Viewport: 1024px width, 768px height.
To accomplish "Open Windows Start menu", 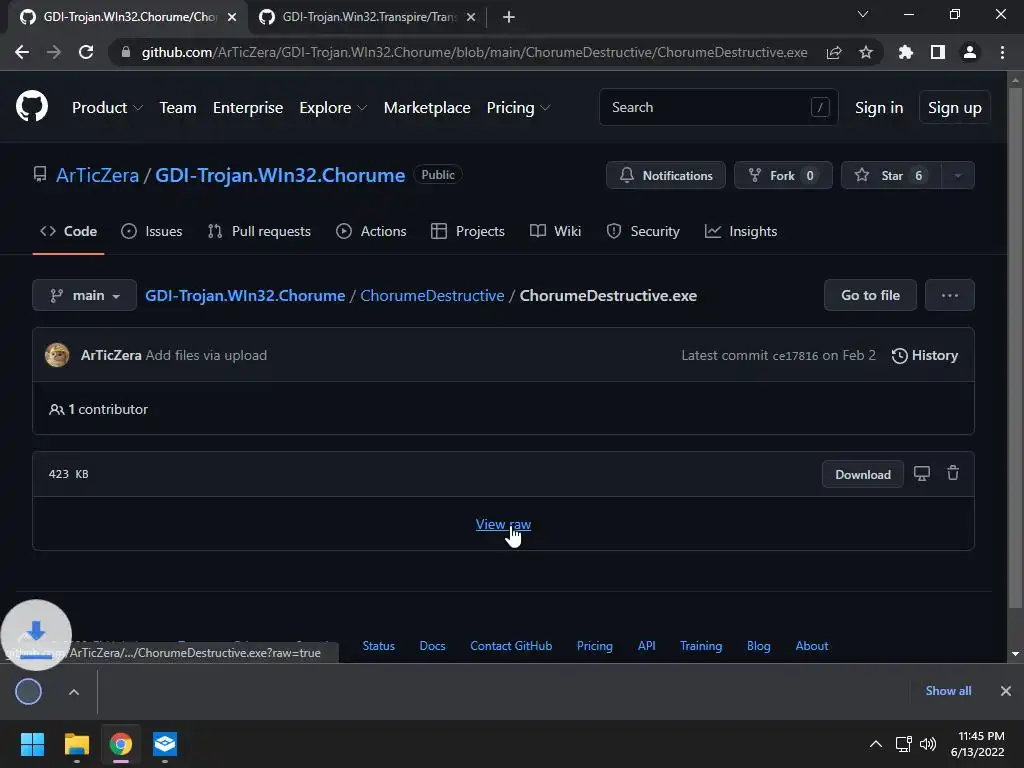I will click(32, 744).
